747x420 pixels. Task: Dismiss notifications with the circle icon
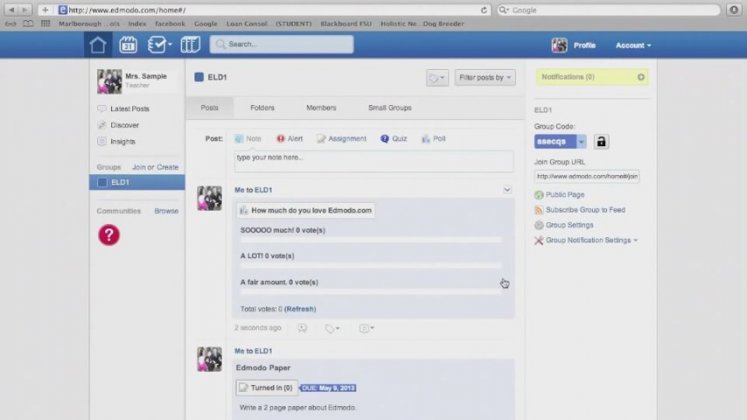pos(641,77)
